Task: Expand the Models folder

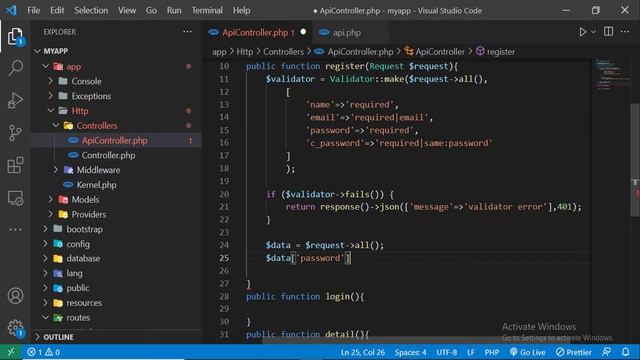Action: point(51,199)
